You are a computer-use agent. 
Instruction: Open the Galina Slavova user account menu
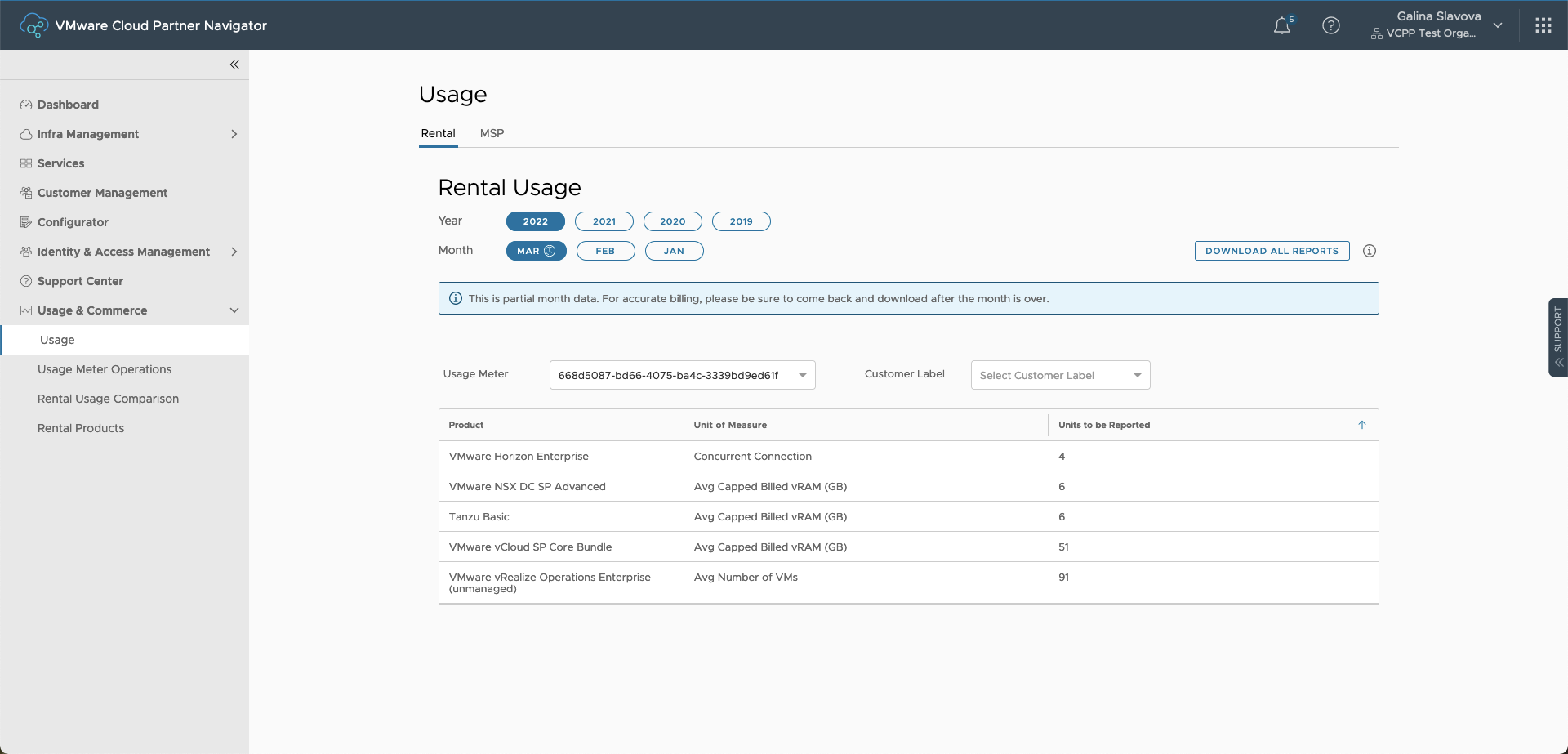click(x=1438, y=25)
